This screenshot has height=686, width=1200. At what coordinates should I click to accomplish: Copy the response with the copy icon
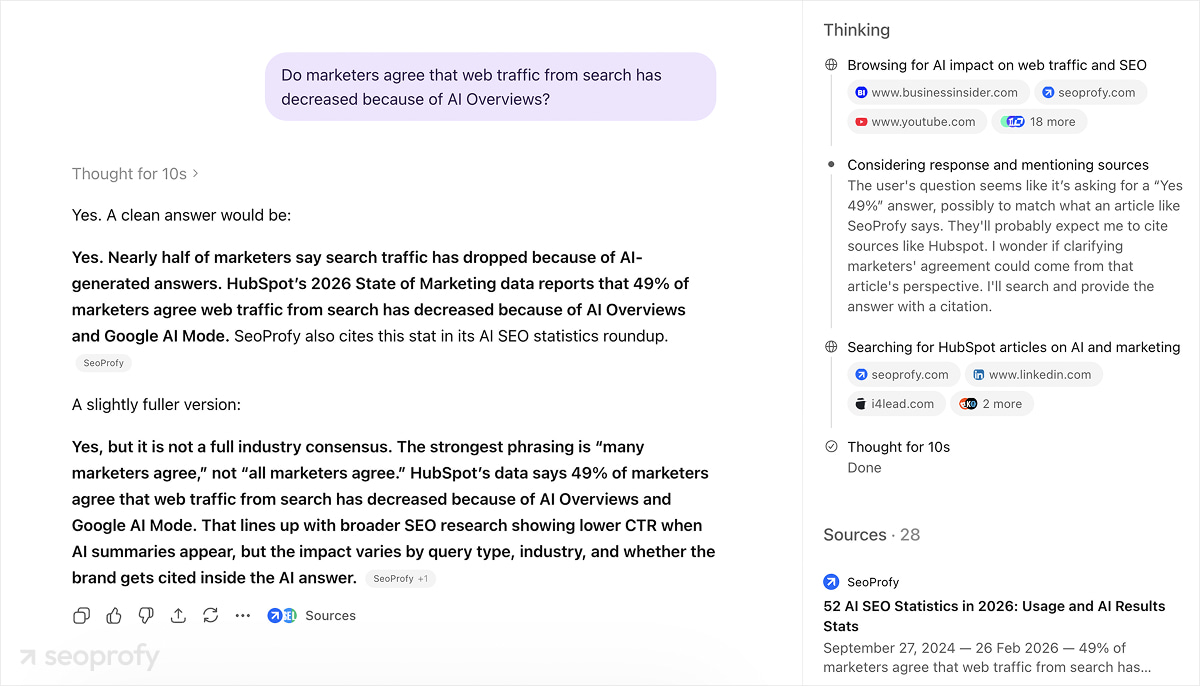tap(82, 616)
